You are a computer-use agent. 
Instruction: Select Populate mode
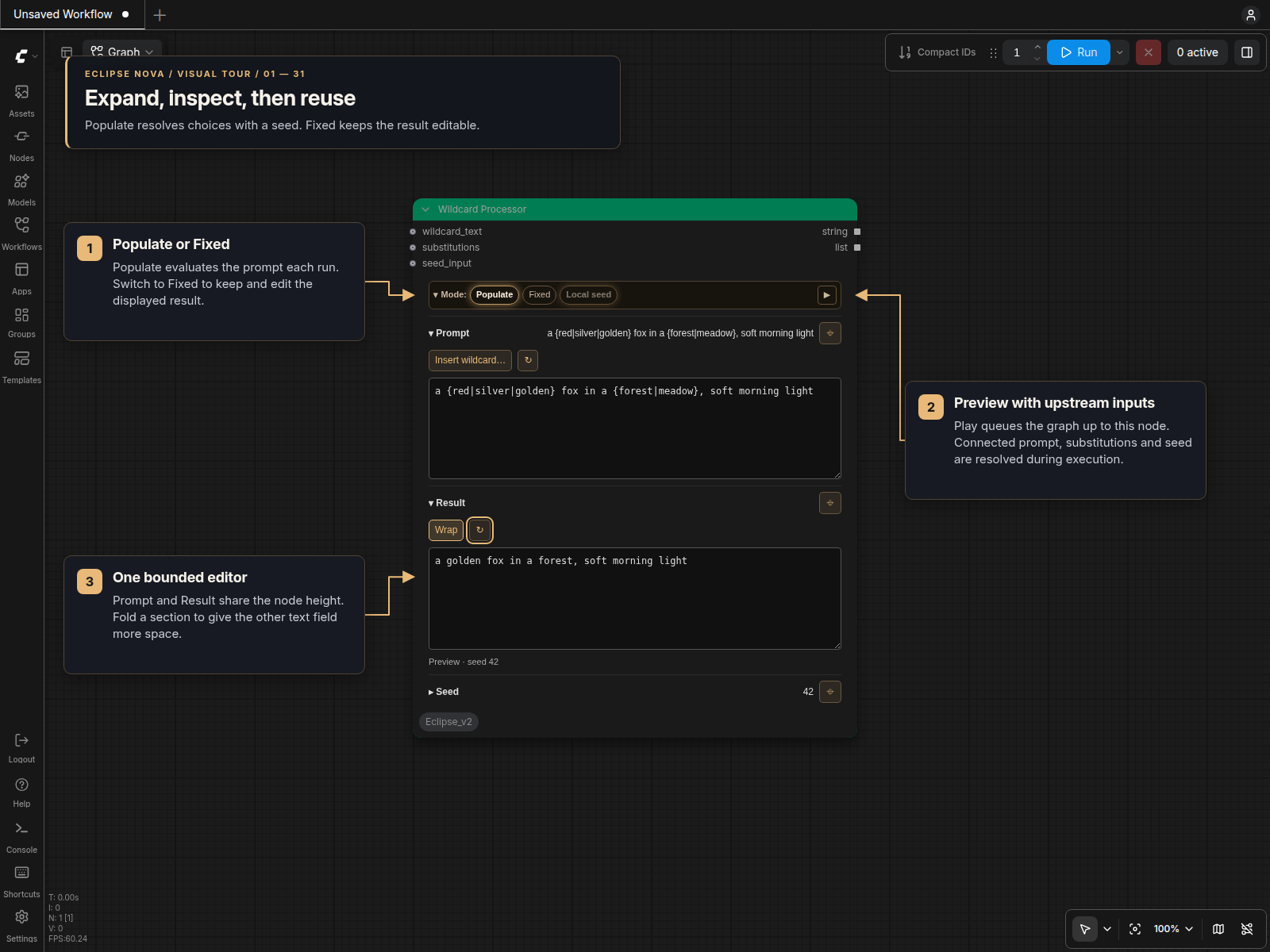click(495, 295)
